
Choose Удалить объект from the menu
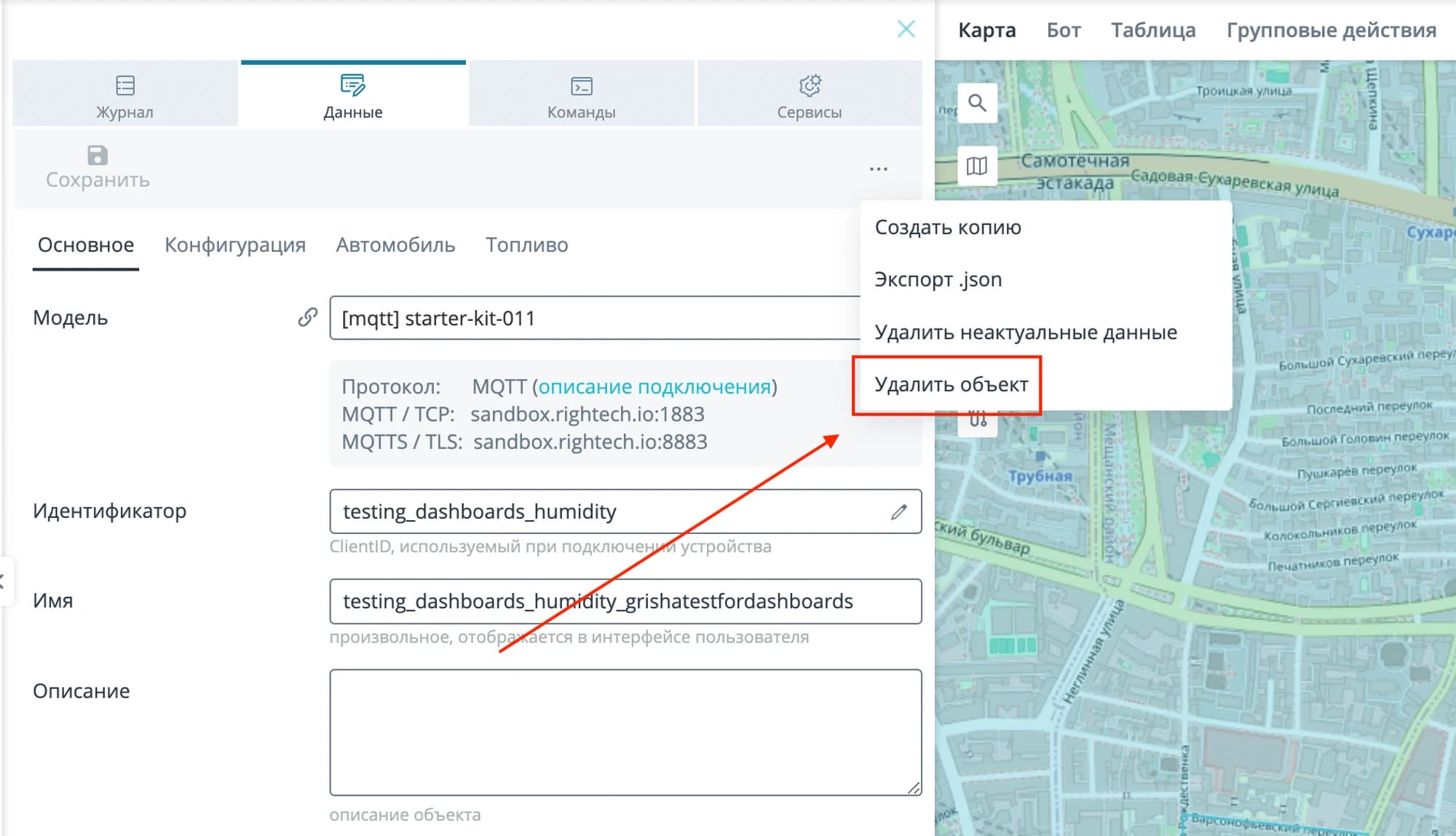[x=951, y=384]
